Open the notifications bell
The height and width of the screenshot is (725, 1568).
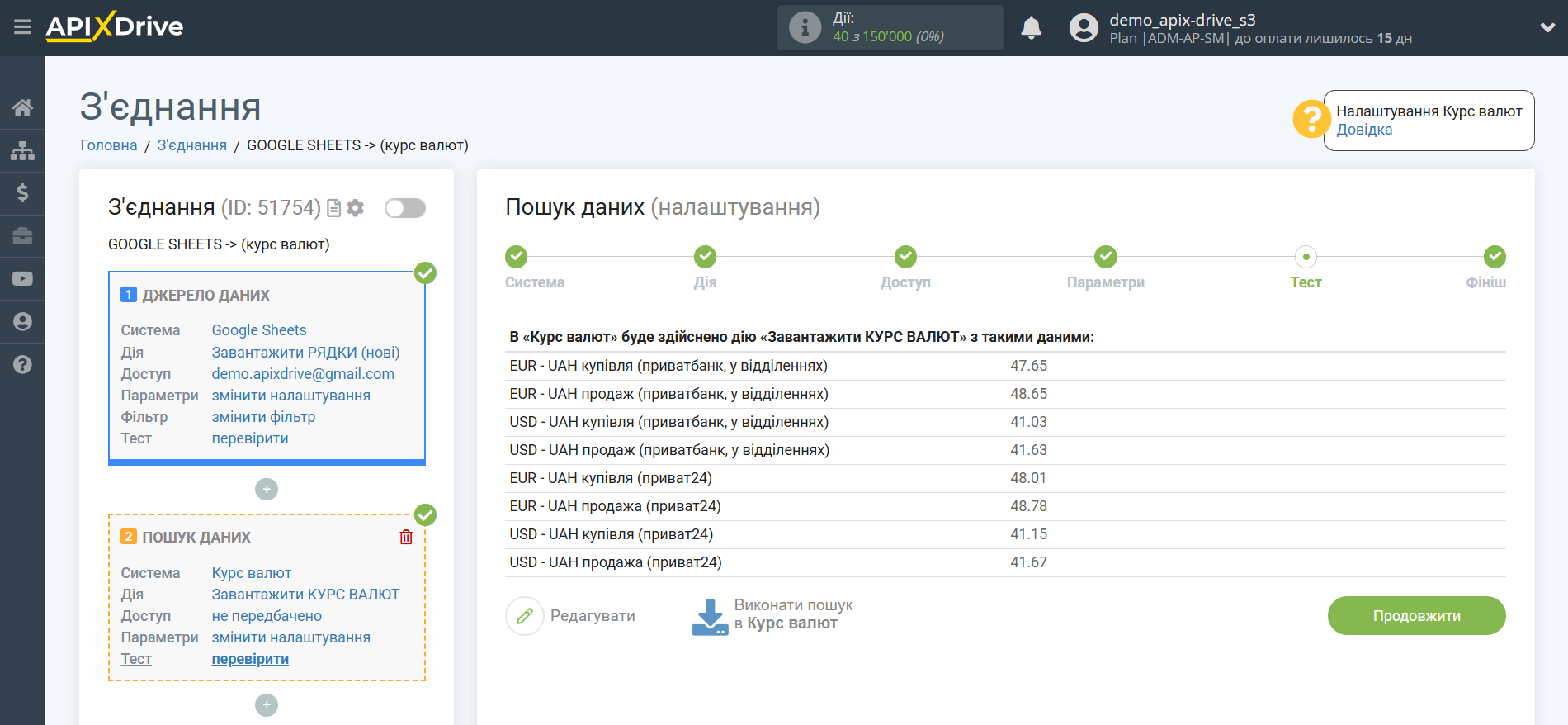1032,28
